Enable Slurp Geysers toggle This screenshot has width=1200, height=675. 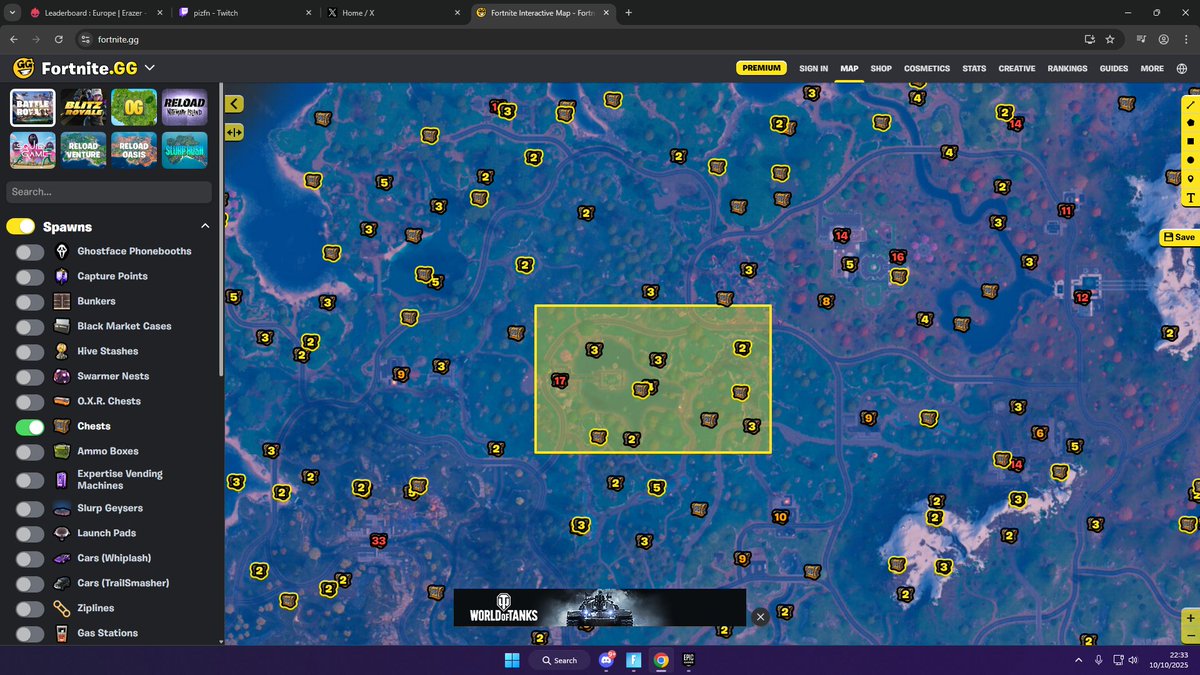point(30,509)
